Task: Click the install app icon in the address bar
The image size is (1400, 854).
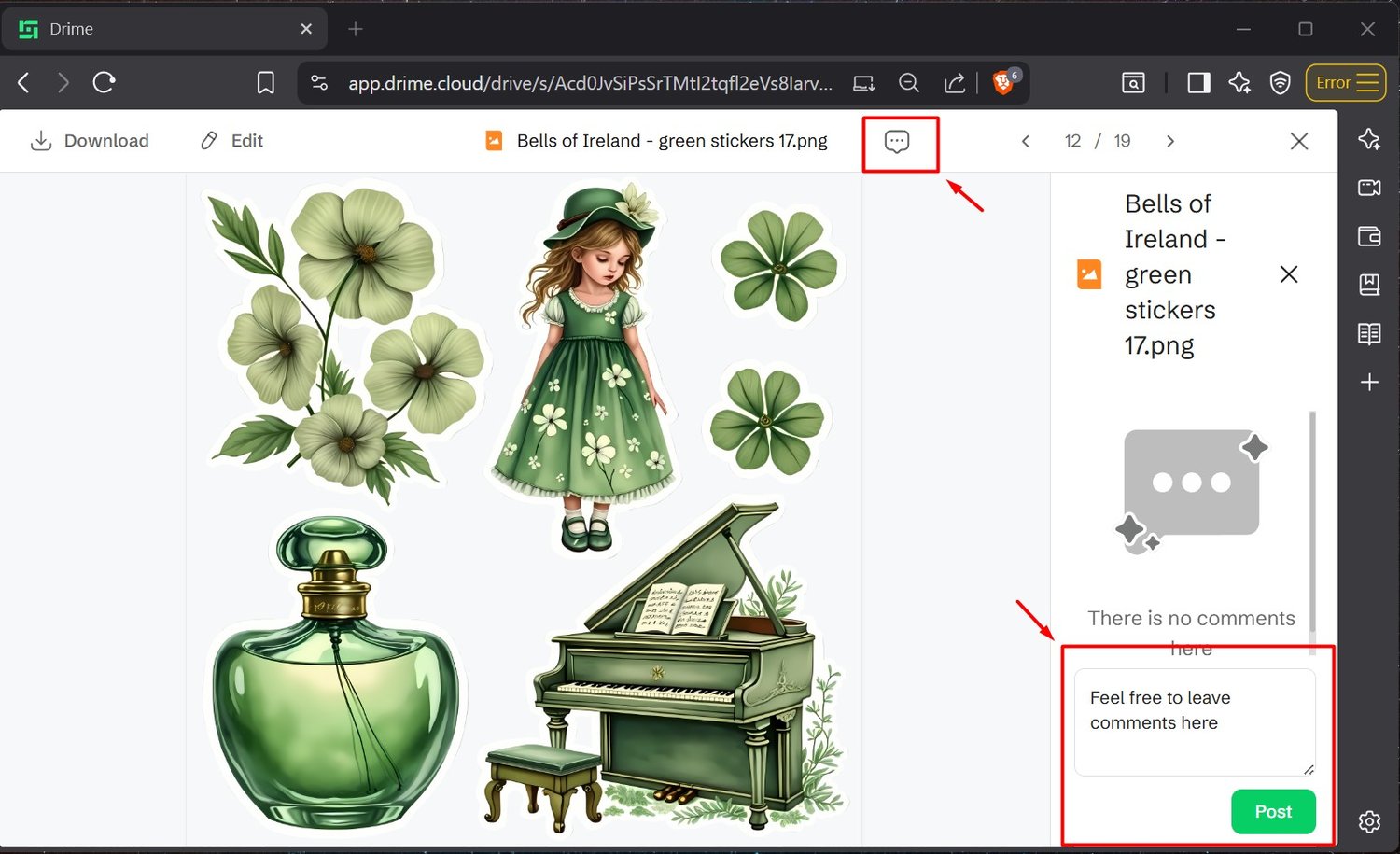Action: pyautogui.click(x=864, y=83)
